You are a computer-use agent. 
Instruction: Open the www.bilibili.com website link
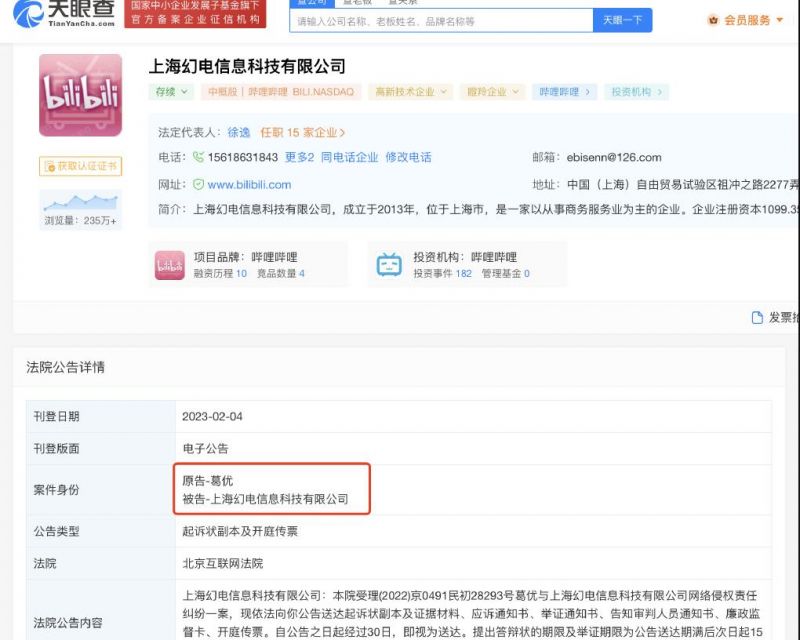[x=249, y=185]
